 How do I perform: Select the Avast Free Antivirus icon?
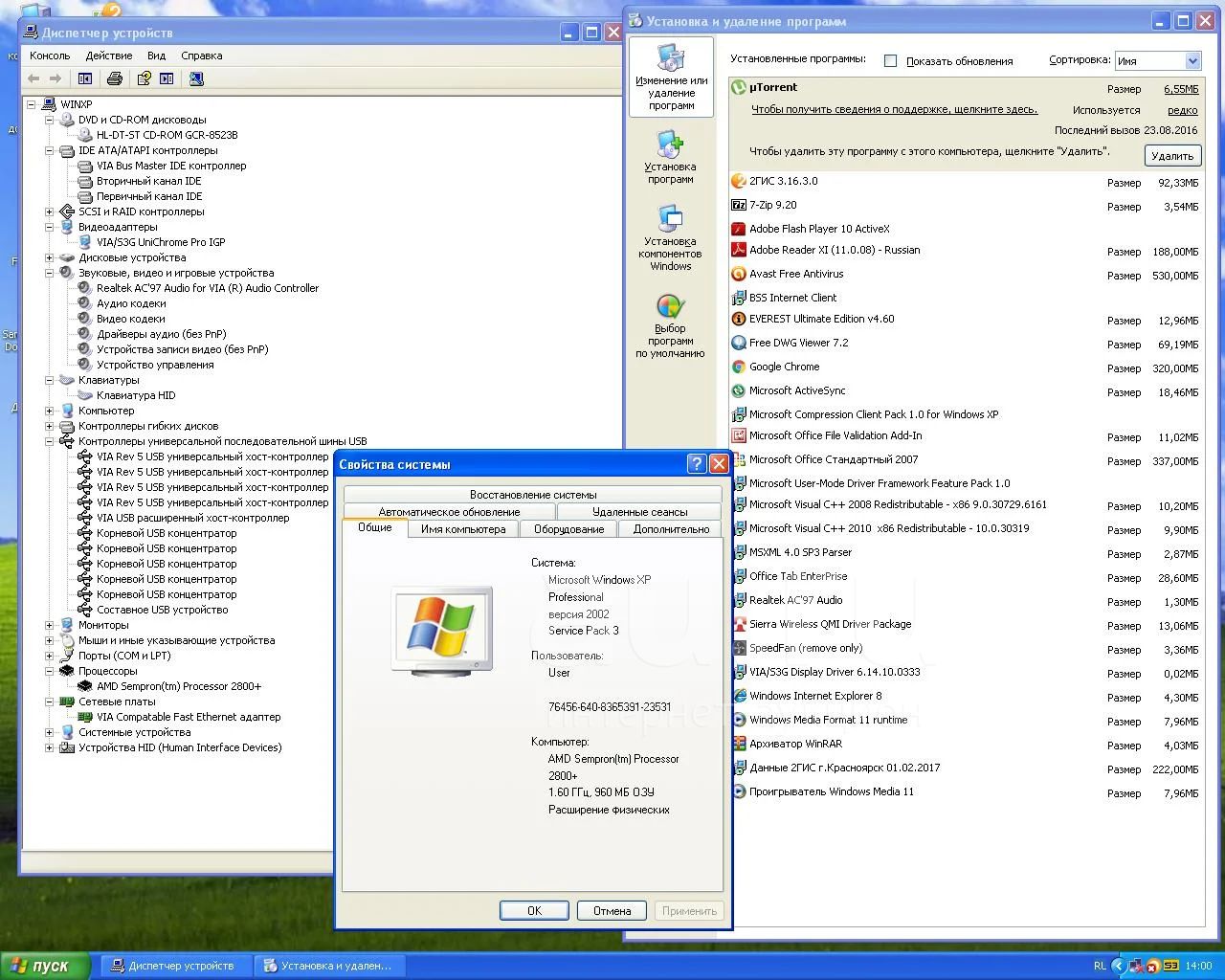(x=739, y=274)
